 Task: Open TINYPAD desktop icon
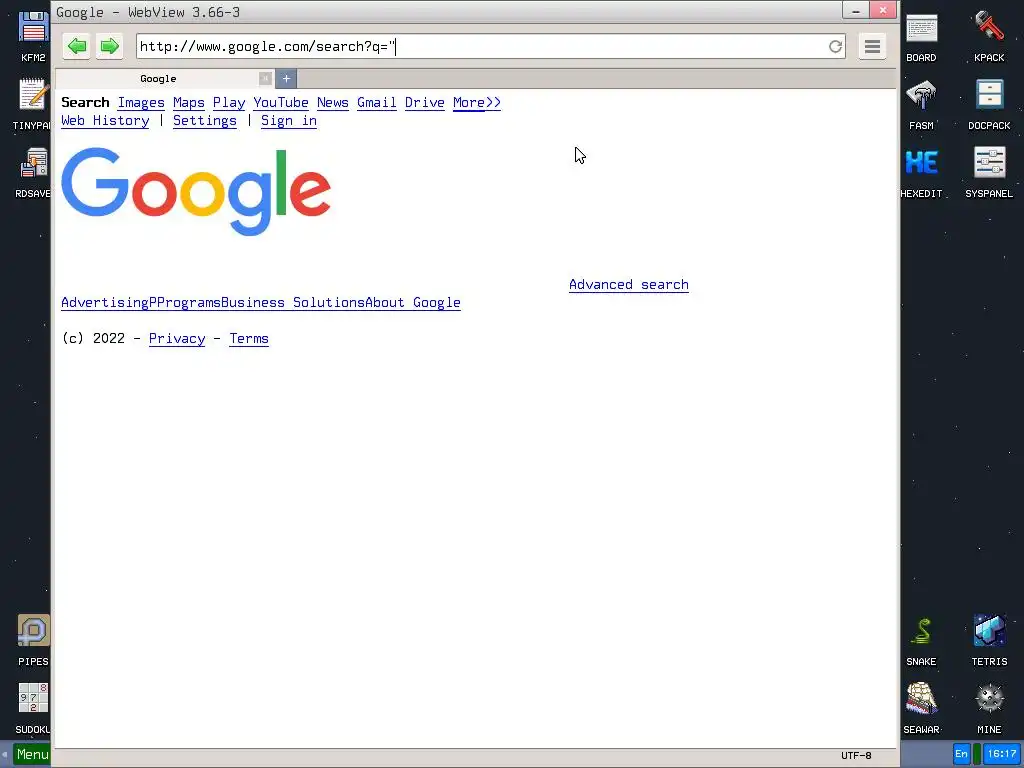tap(32, 104)
